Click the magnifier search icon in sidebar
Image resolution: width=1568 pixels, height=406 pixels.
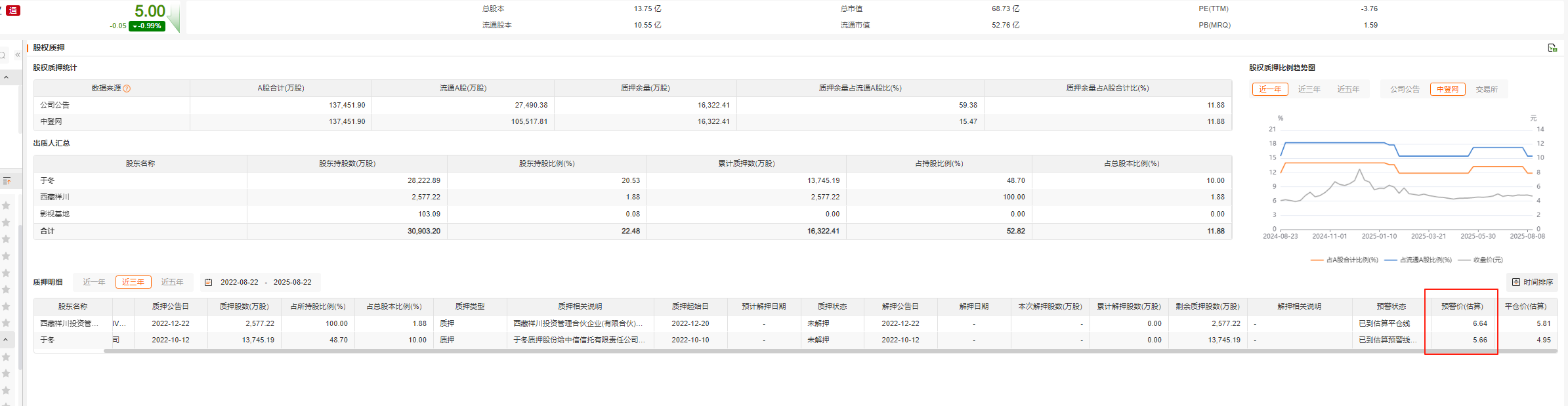[3, 55]
